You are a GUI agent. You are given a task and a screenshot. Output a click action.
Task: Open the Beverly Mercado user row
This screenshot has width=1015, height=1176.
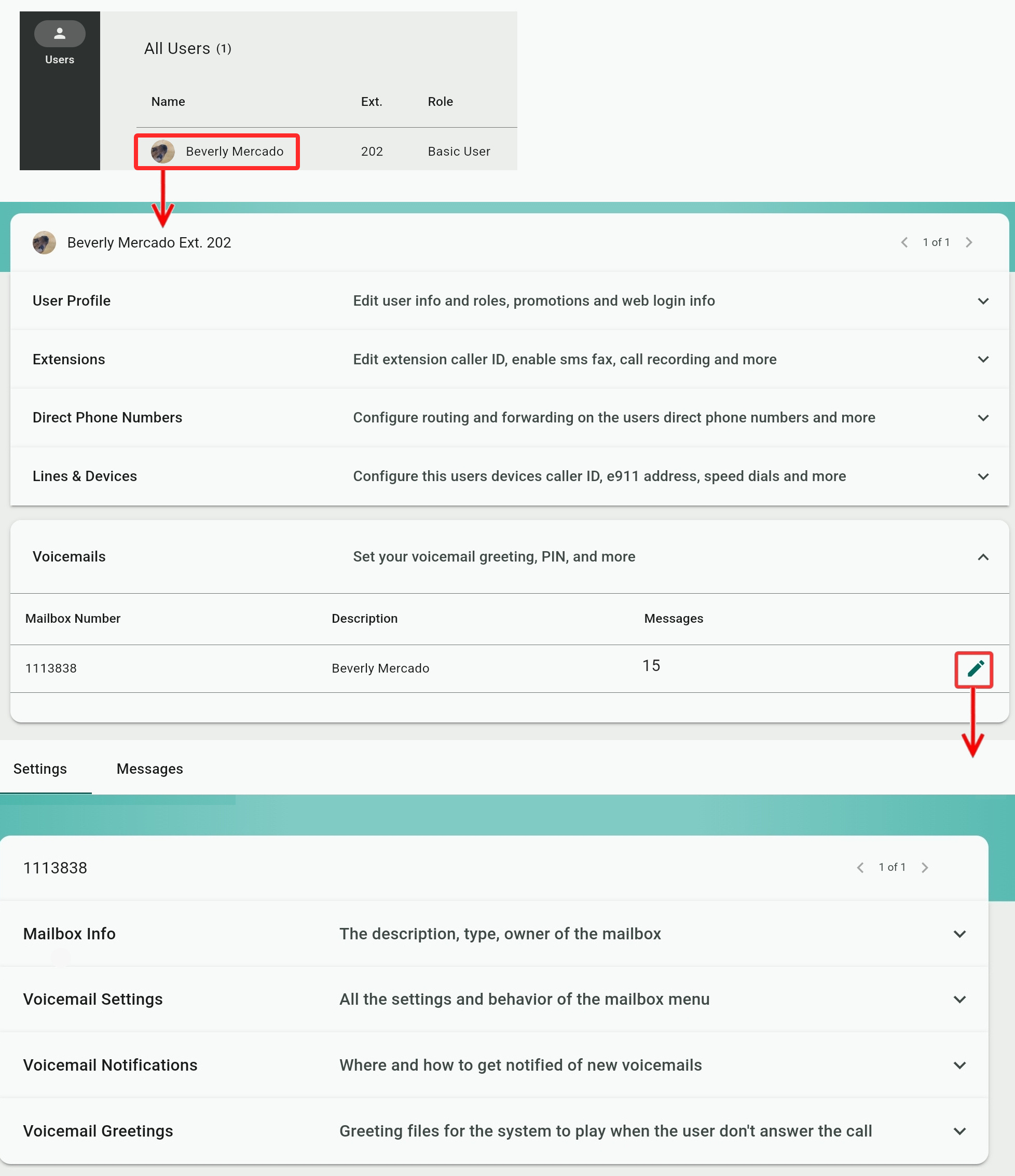(235, 152)
